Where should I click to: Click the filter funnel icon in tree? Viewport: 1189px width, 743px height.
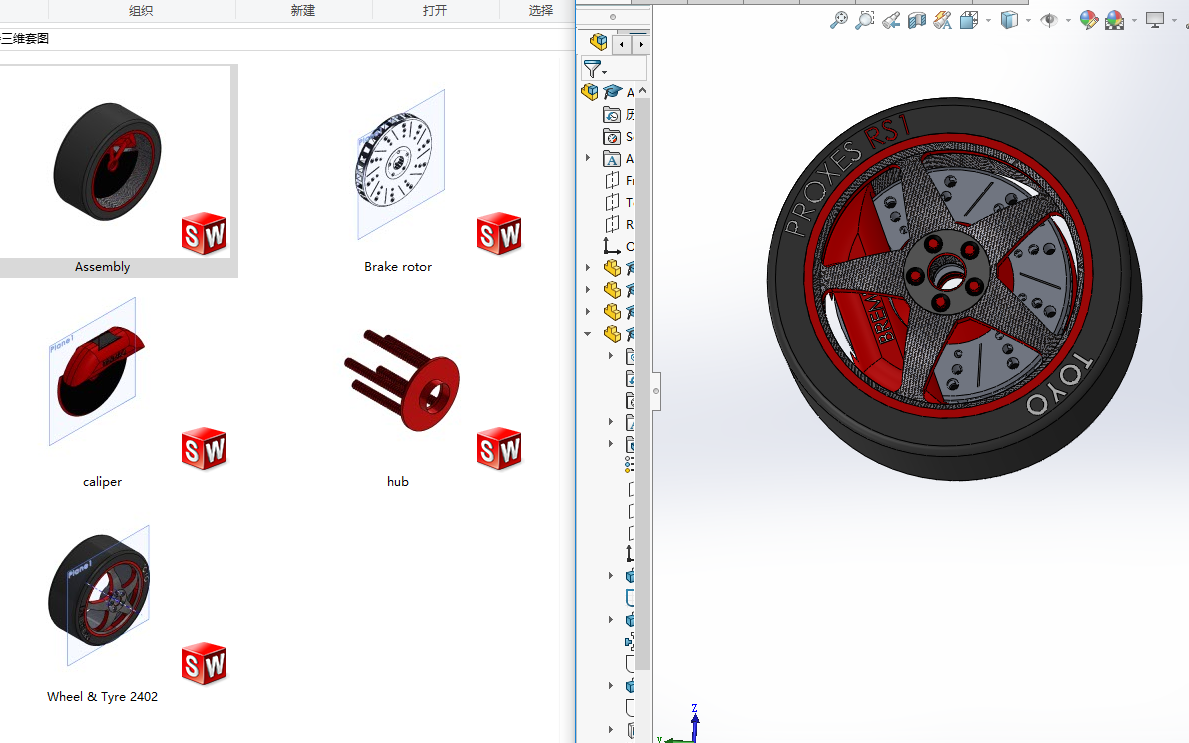pos(593,68)
